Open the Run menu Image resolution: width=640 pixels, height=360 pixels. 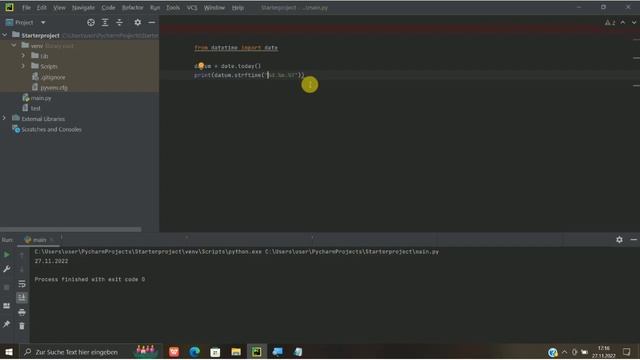(155, 8)
